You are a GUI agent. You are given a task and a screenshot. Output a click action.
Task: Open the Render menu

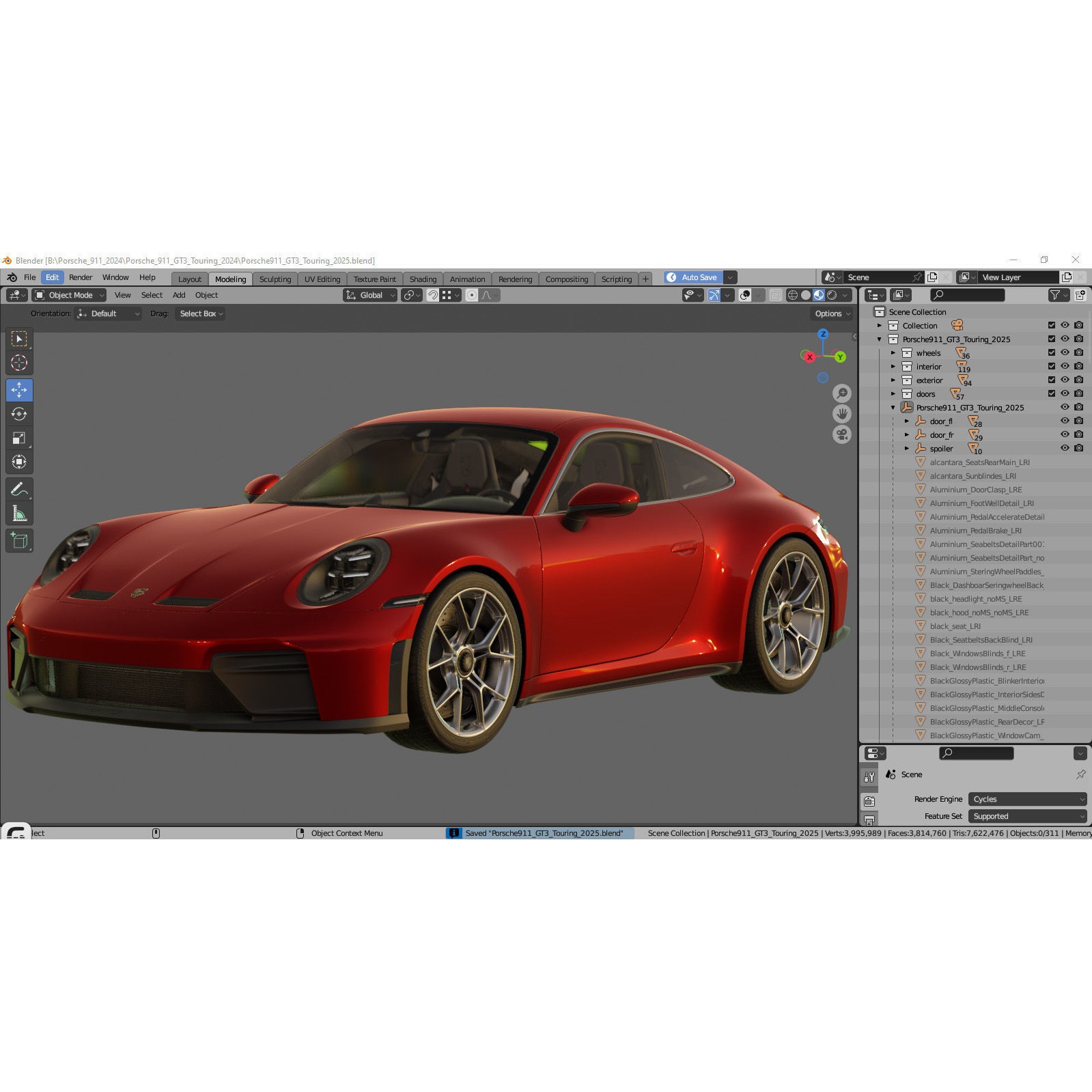[81, 277]
